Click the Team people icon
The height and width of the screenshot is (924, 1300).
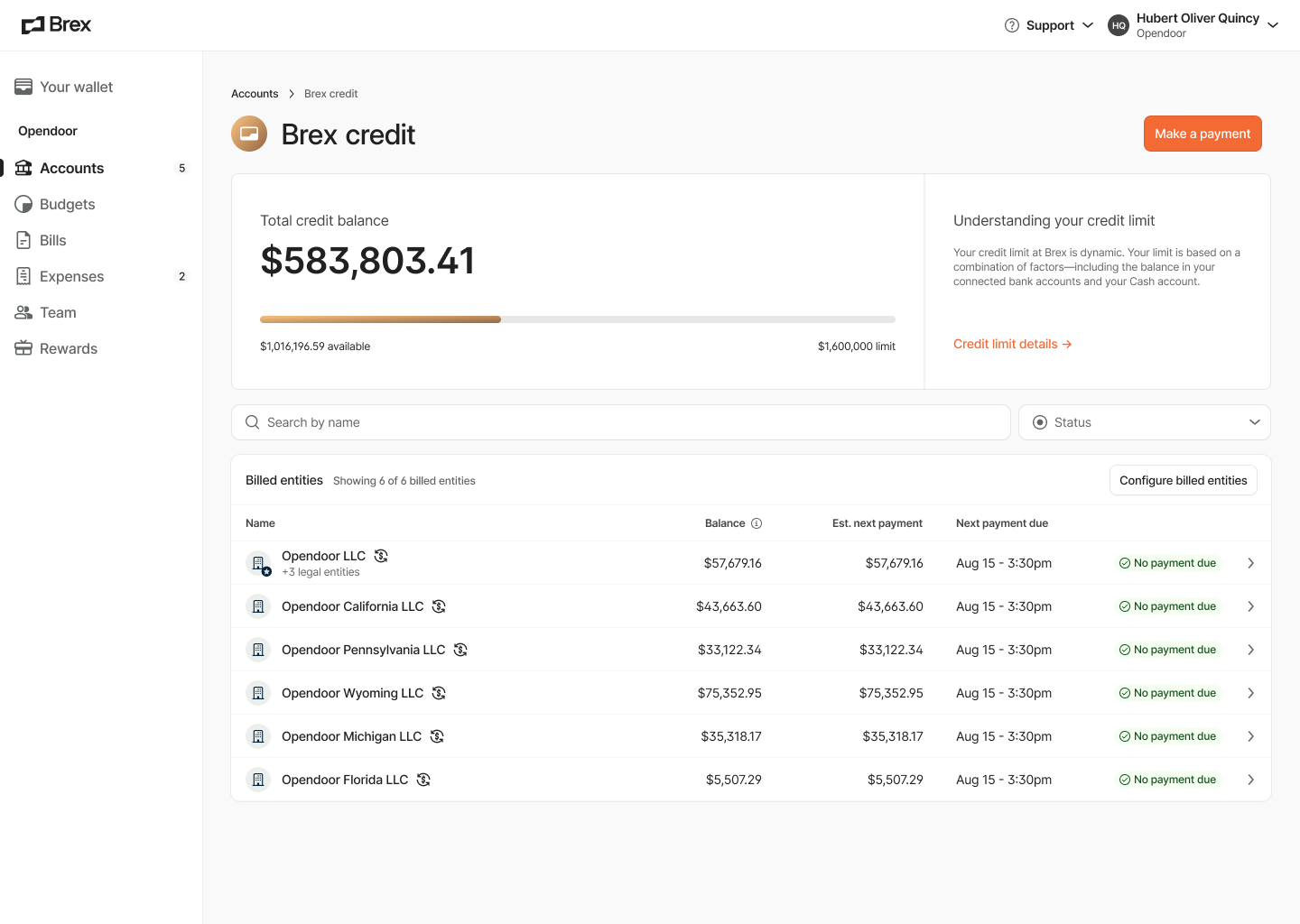[x=23, y=312]
